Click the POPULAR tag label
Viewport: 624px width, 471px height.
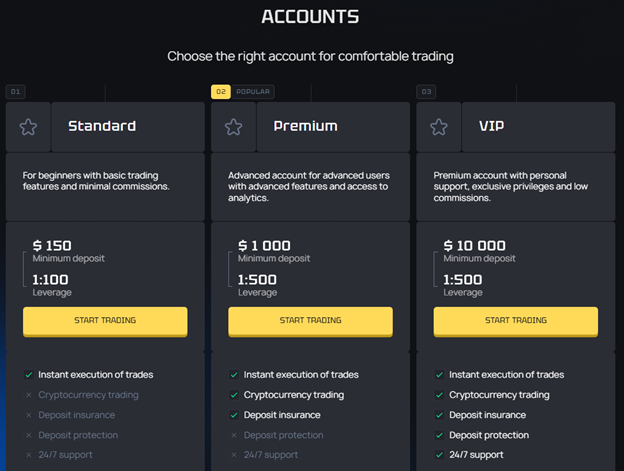coord(253,92)
